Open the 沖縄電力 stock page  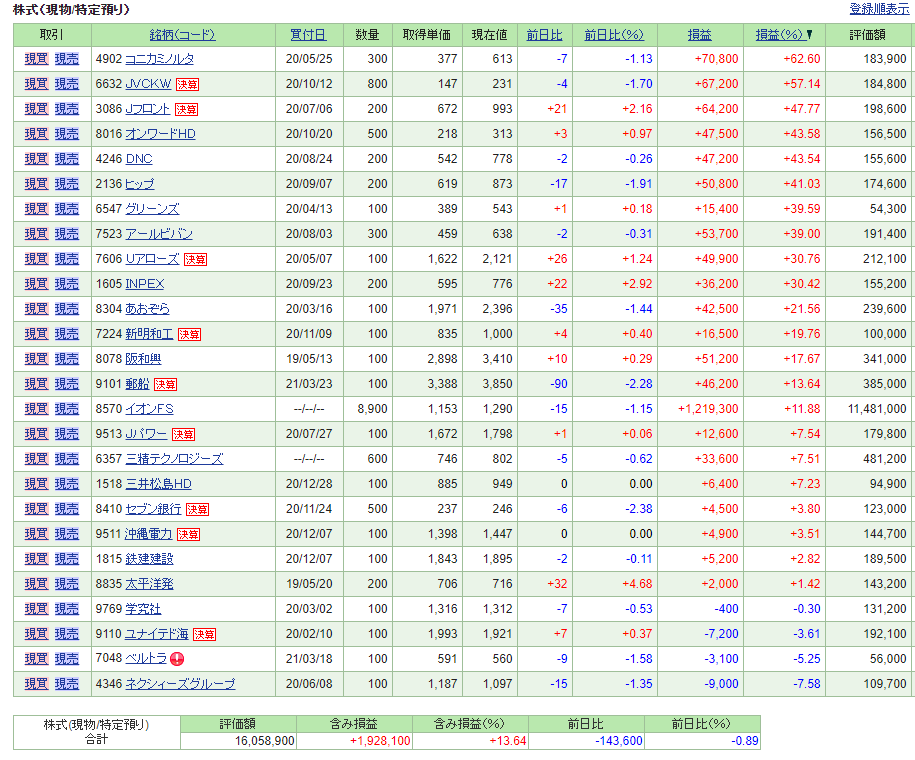(x=149, y=534)
